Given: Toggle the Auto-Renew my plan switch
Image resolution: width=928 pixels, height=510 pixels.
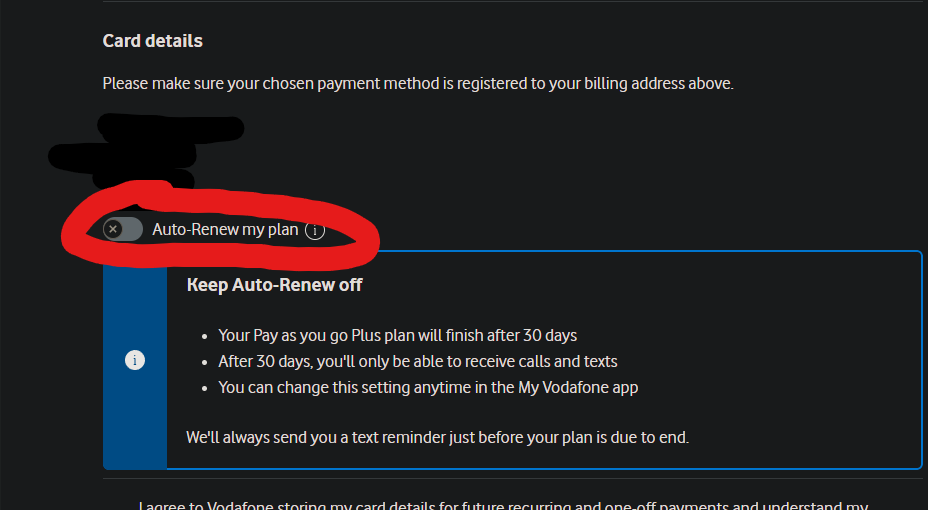Looking at the screenshot, I should click(x=123, y=229).
